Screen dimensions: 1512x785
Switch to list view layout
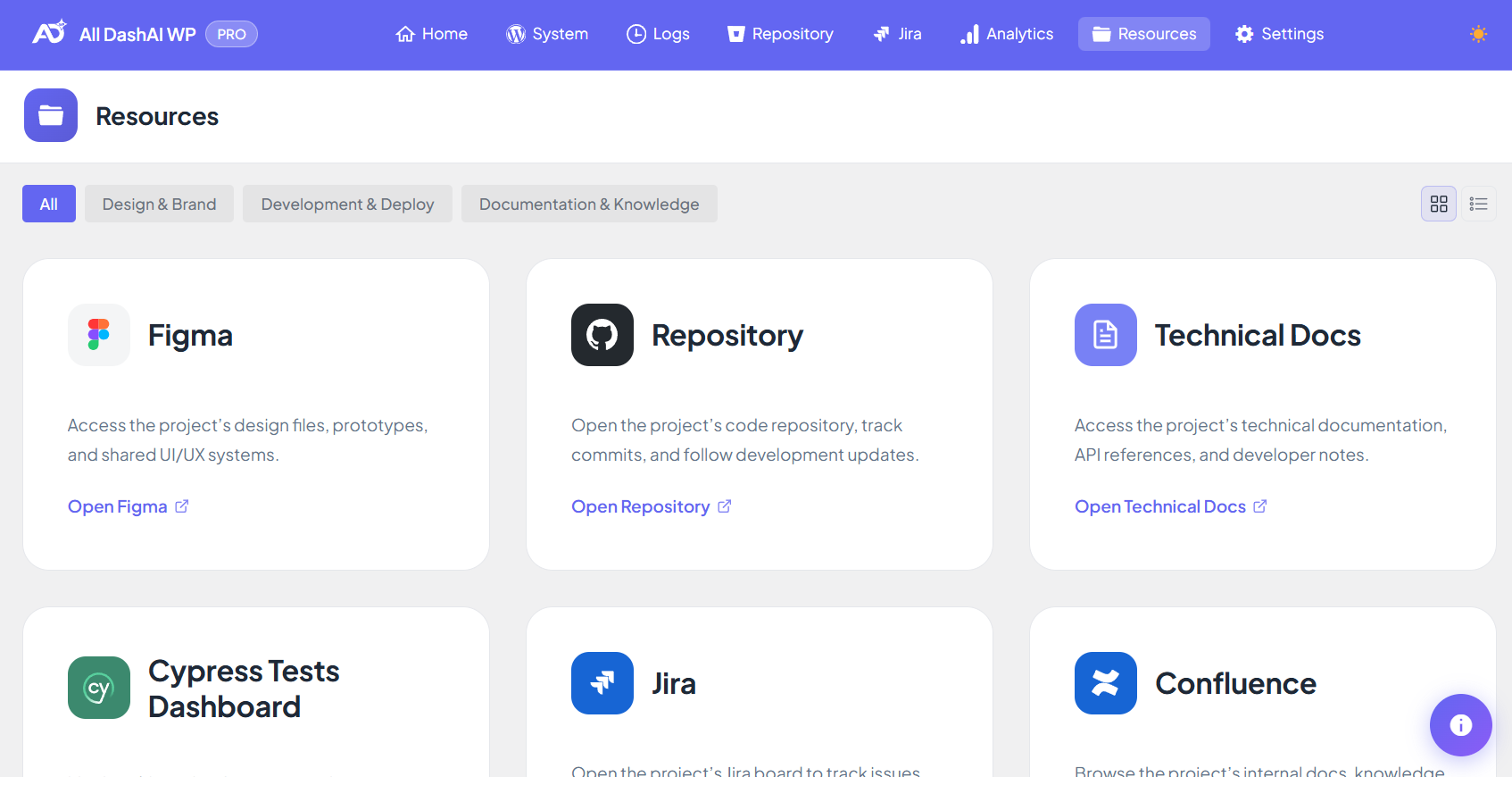click(1478, 204)
